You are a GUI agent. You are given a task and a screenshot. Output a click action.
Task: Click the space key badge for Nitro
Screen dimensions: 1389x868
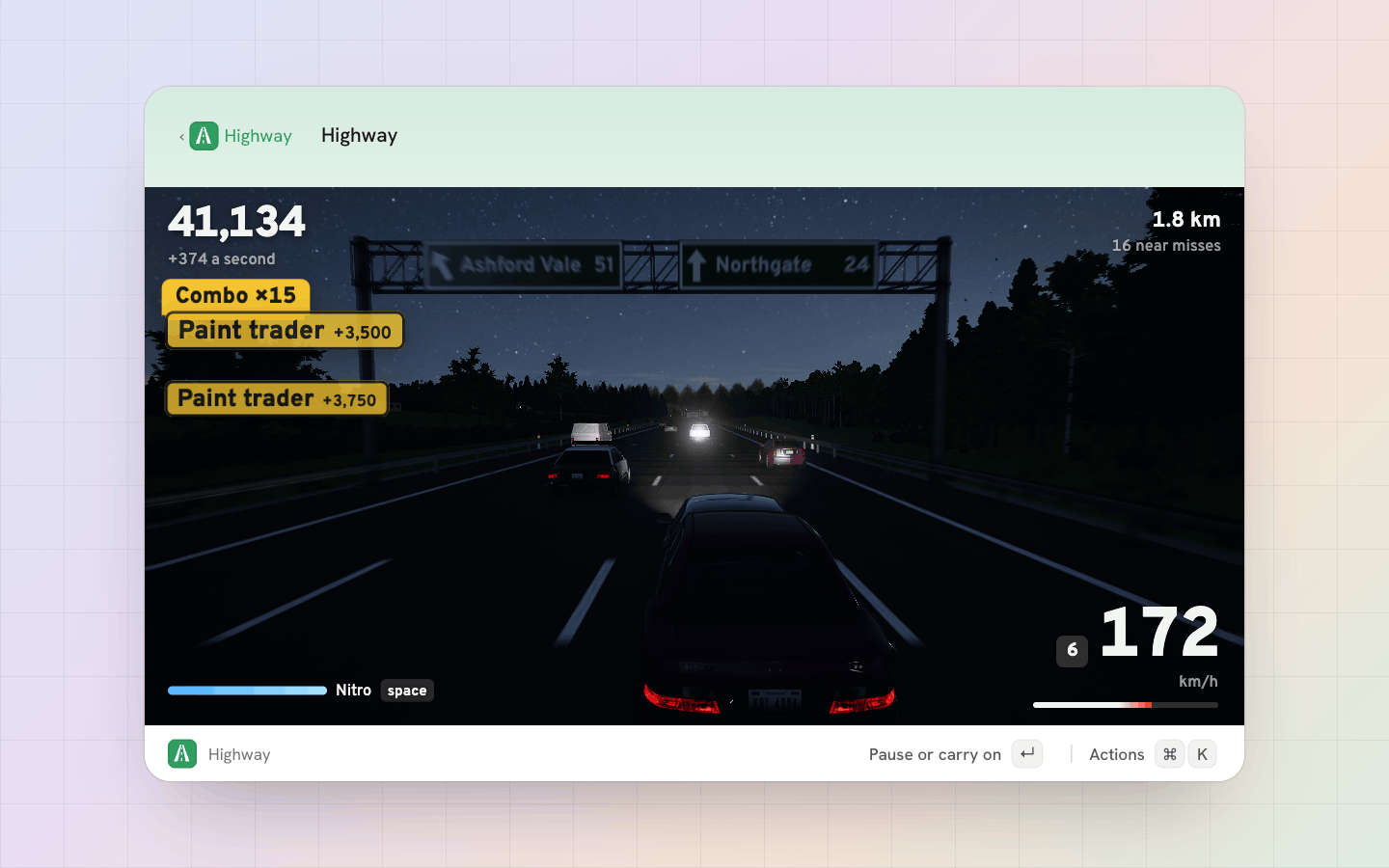point(407,691)
